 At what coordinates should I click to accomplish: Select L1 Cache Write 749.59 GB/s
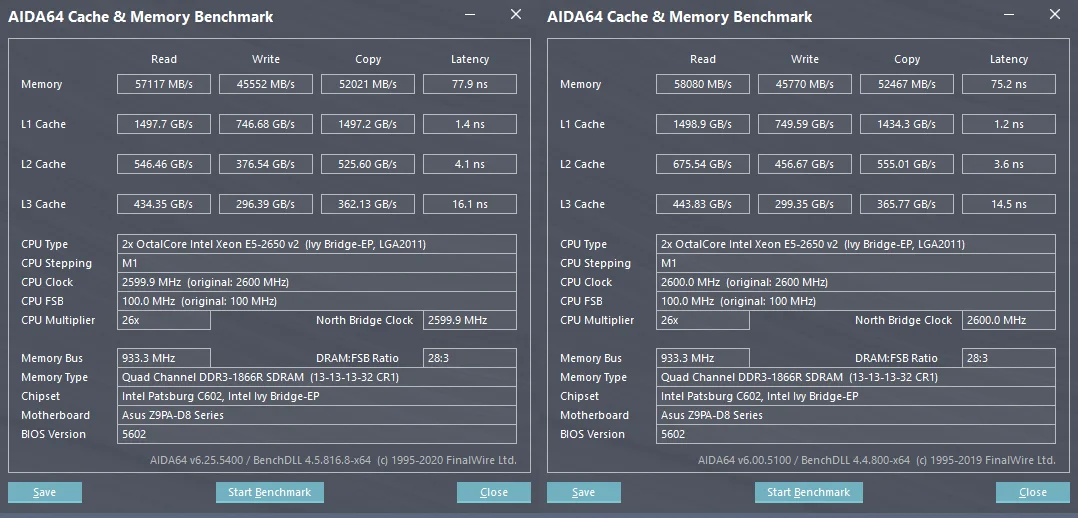pyautogui.click(x=804, y=124)
